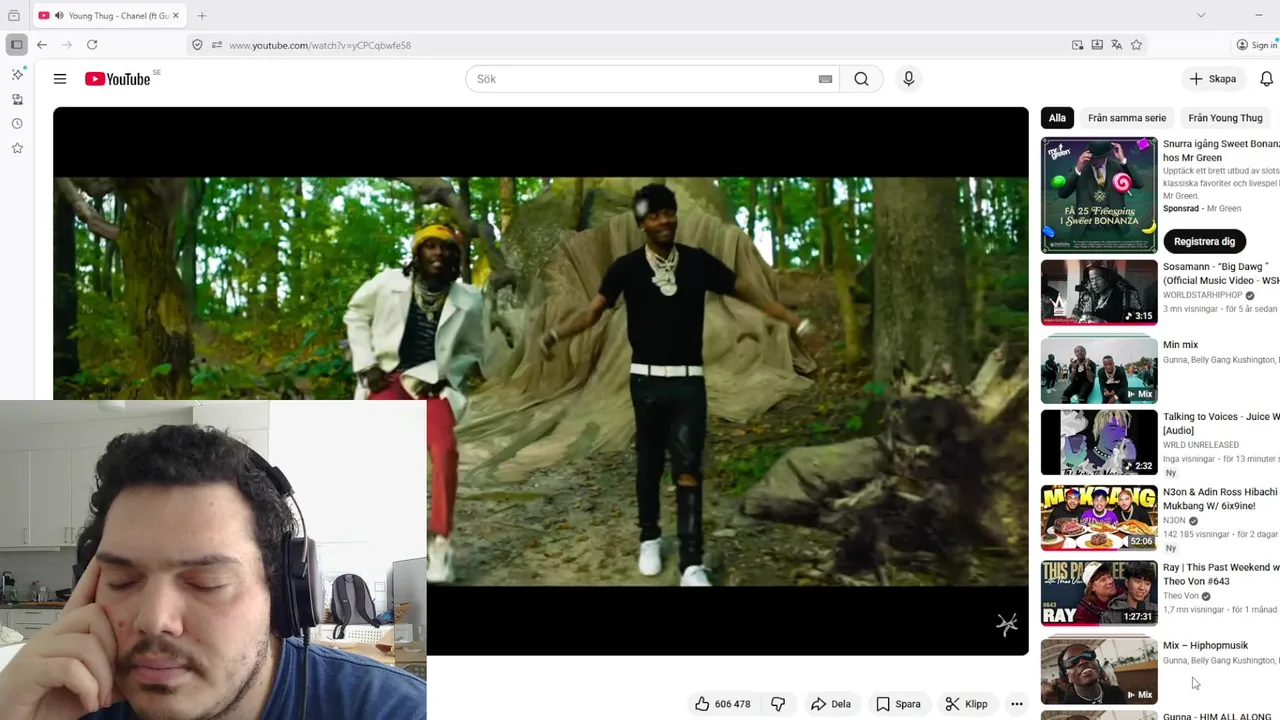Viewport: 1280px width, 720px height.
Task: Click the install app icon in address bar
Action: (1097, 45)
